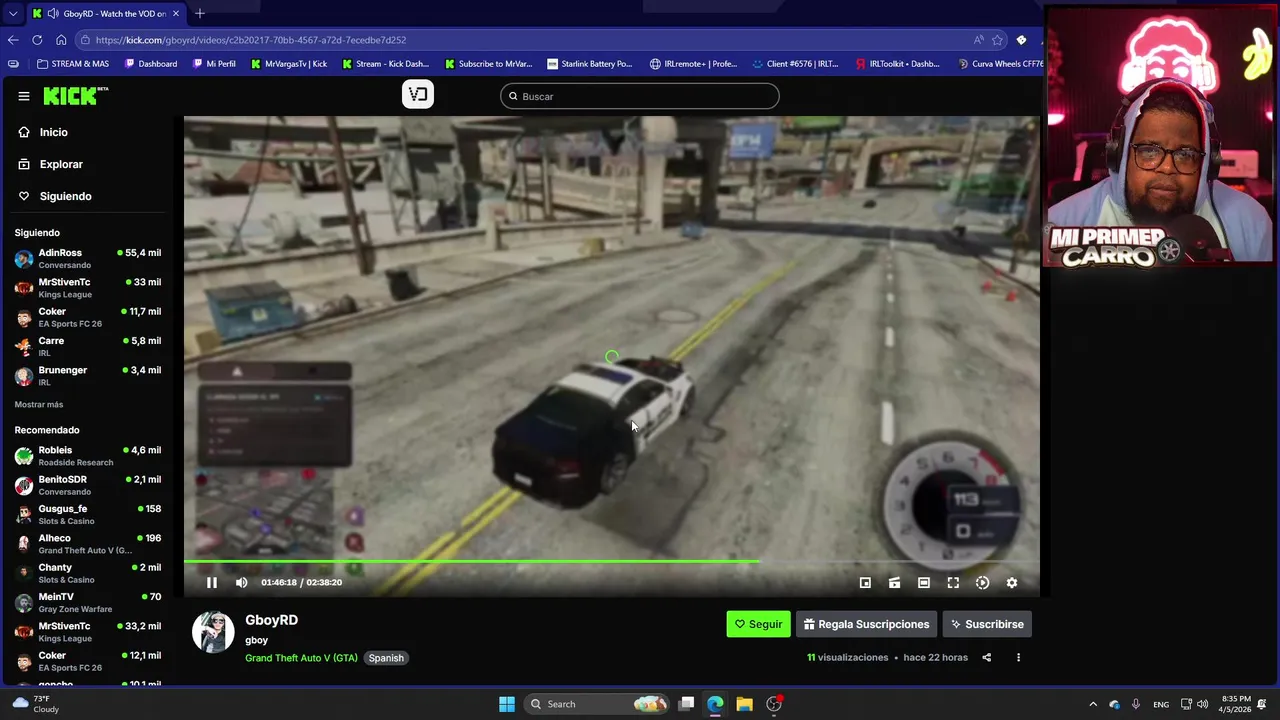The height and width of the screenshot is (720, 1280).
Task: Click the Spanish language tag
Action: [386, 658]
